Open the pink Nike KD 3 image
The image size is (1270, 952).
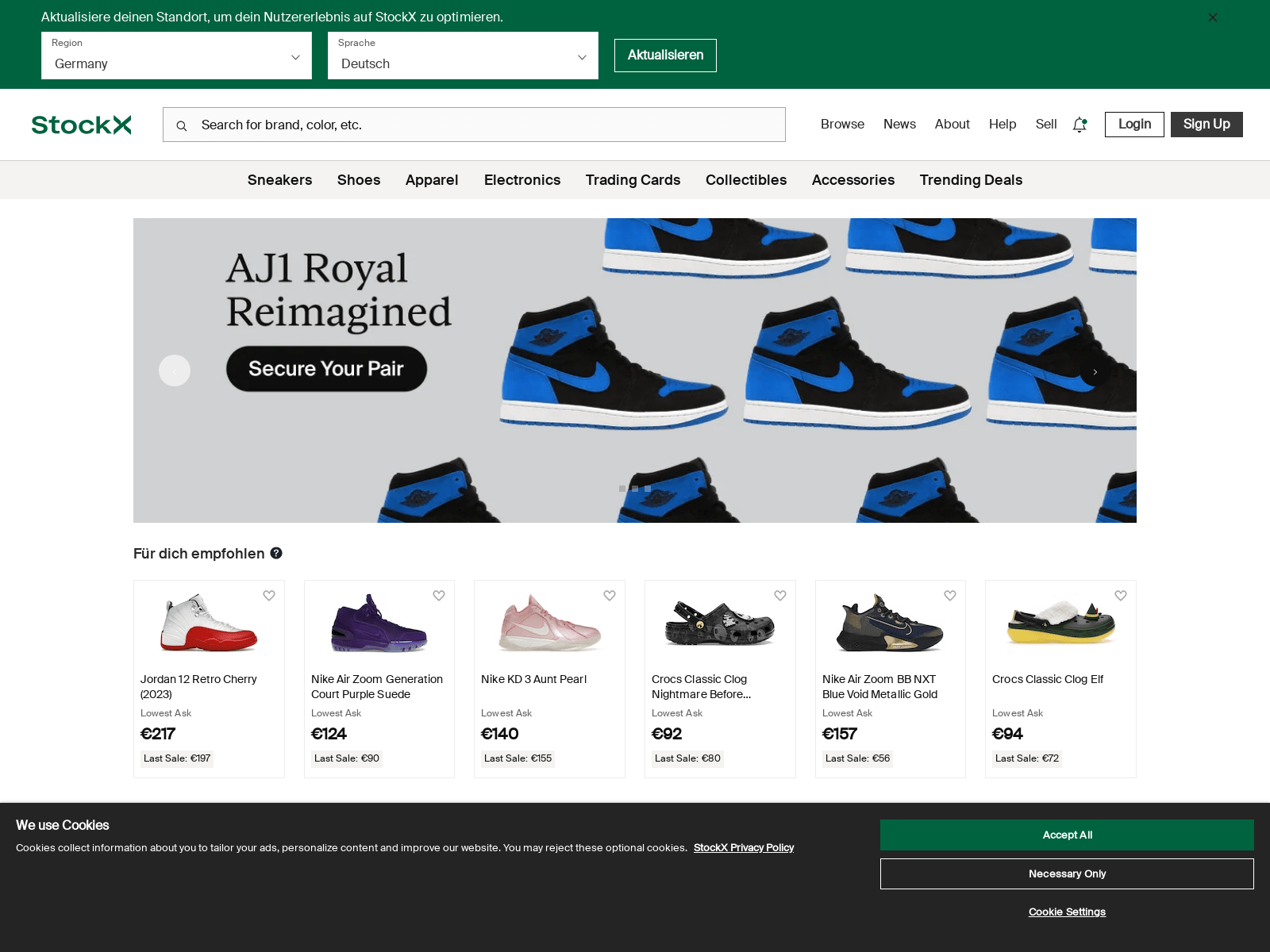(x=549, y=623)
